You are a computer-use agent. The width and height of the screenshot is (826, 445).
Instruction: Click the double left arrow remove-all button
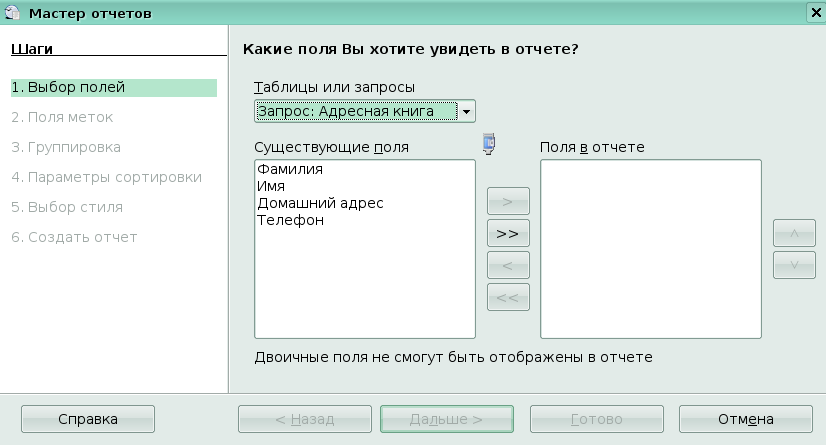point(507,297)
